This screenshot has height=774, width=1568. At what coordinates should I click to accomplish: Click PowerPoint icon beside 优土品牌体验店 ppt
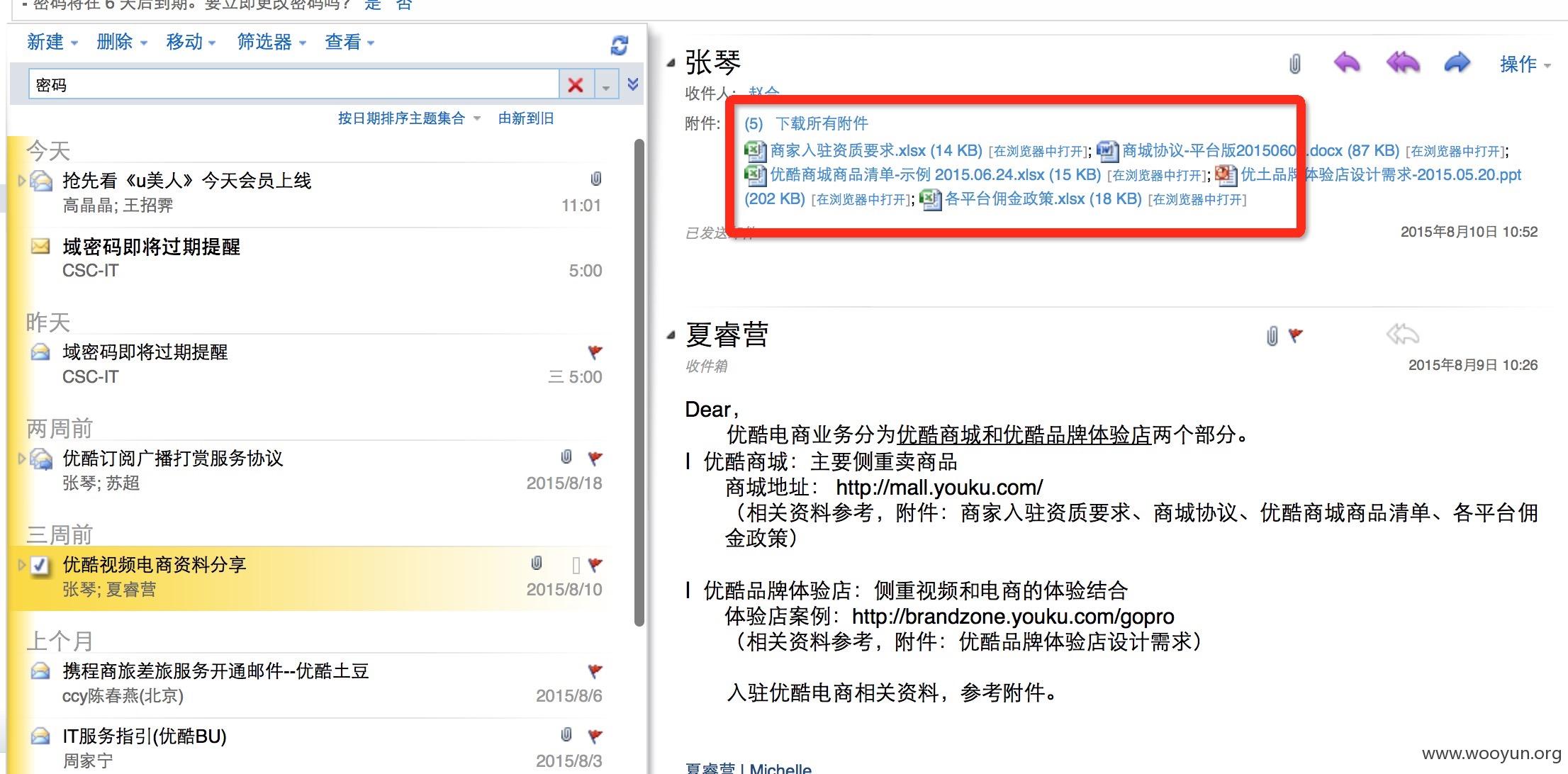[x=1226, y=174]
